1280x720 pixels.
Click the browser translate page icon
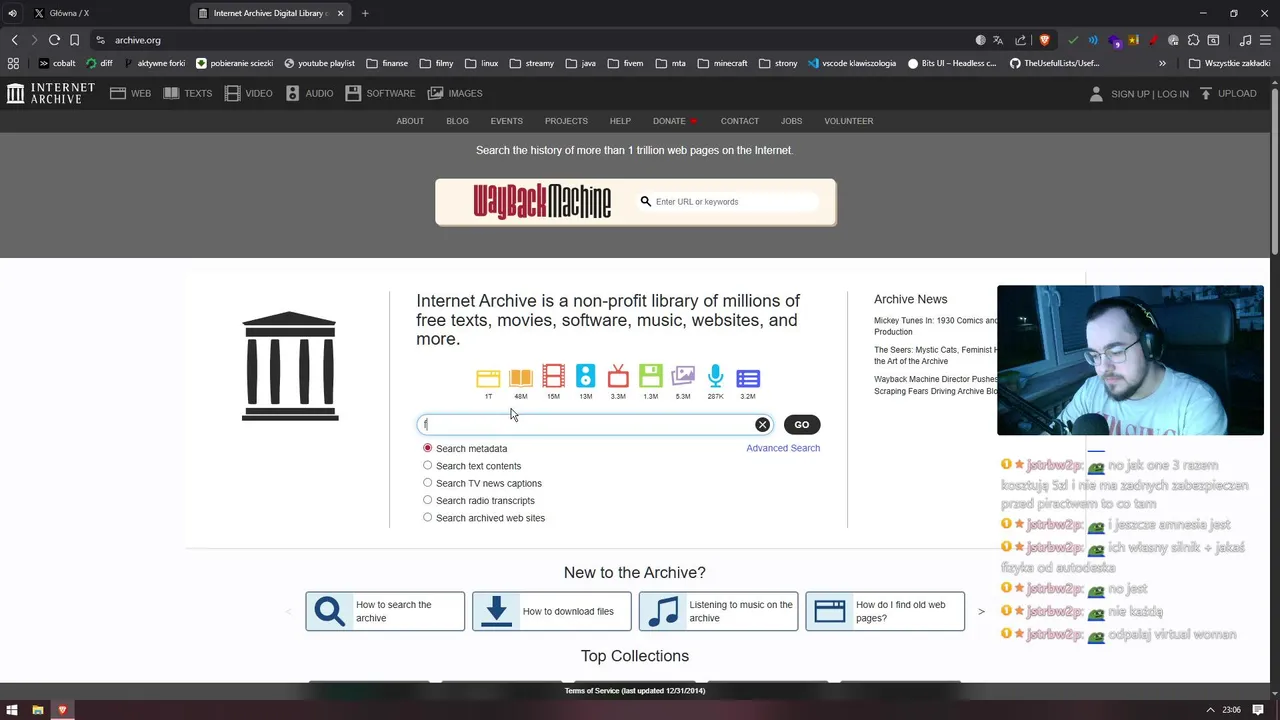pyautogui.click(x=998, y=40)
